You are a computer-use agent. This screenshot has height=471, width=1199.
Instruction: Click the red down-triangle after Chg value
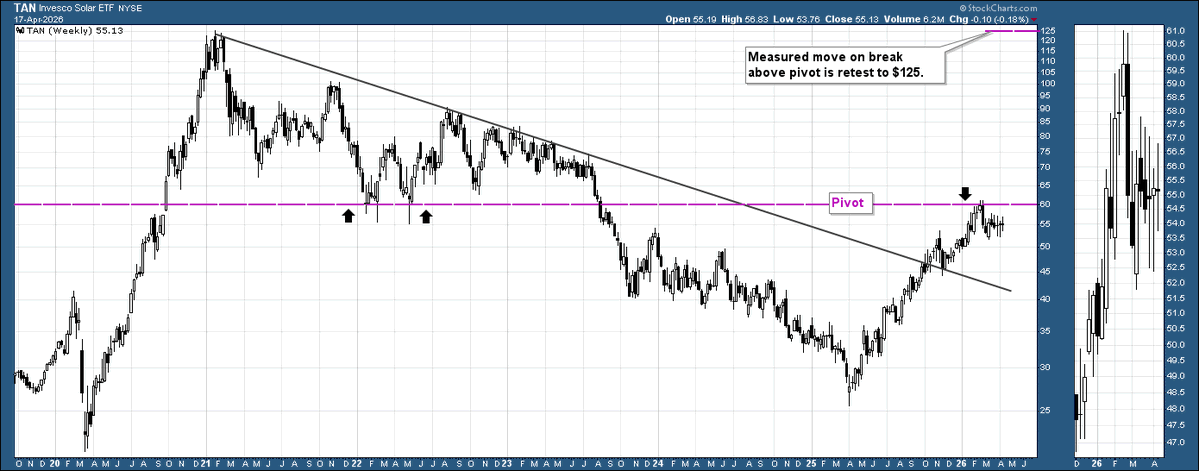pos(1035,19)
